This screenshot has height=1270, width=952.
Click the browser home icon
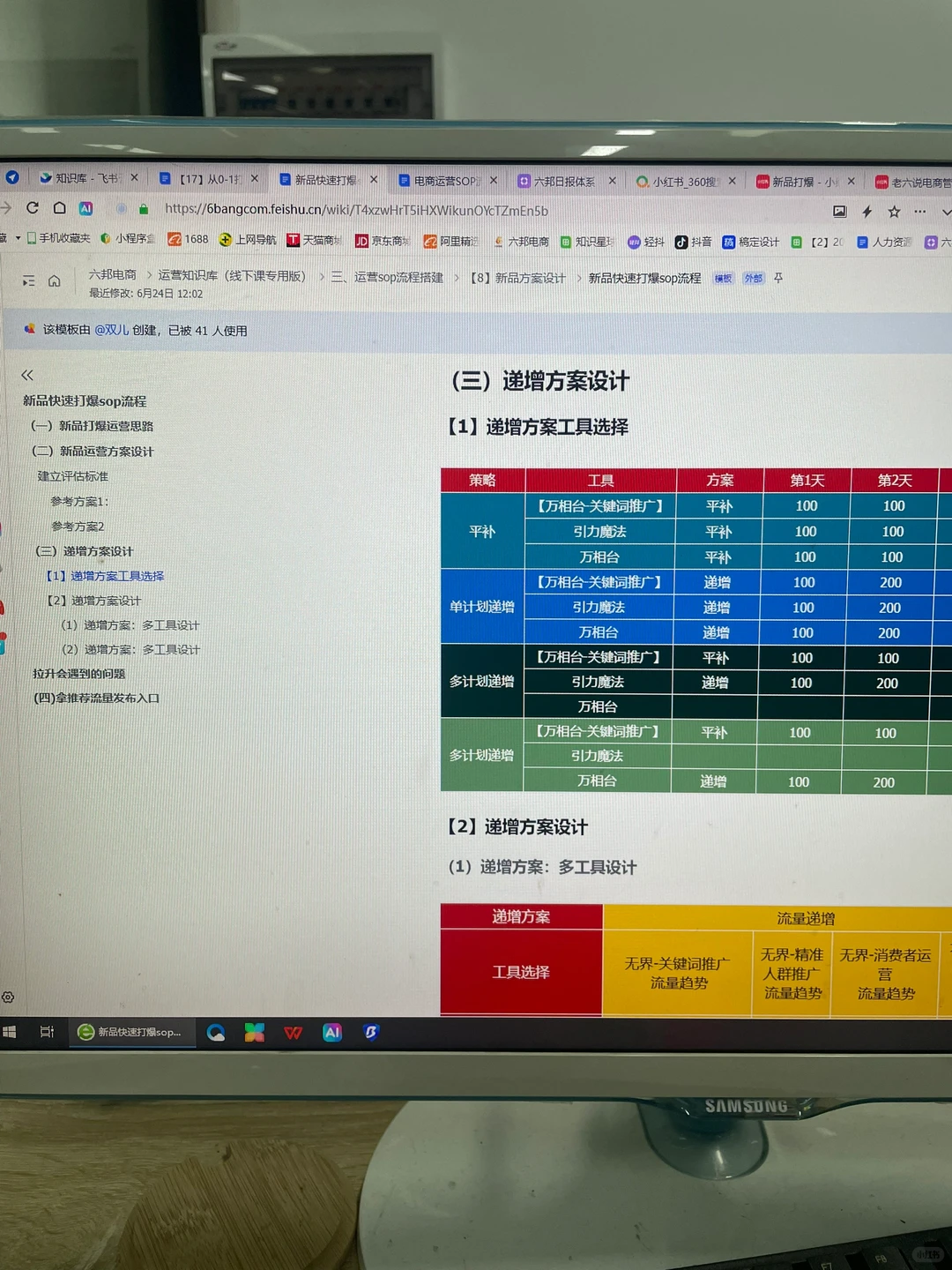coord(58,209)
